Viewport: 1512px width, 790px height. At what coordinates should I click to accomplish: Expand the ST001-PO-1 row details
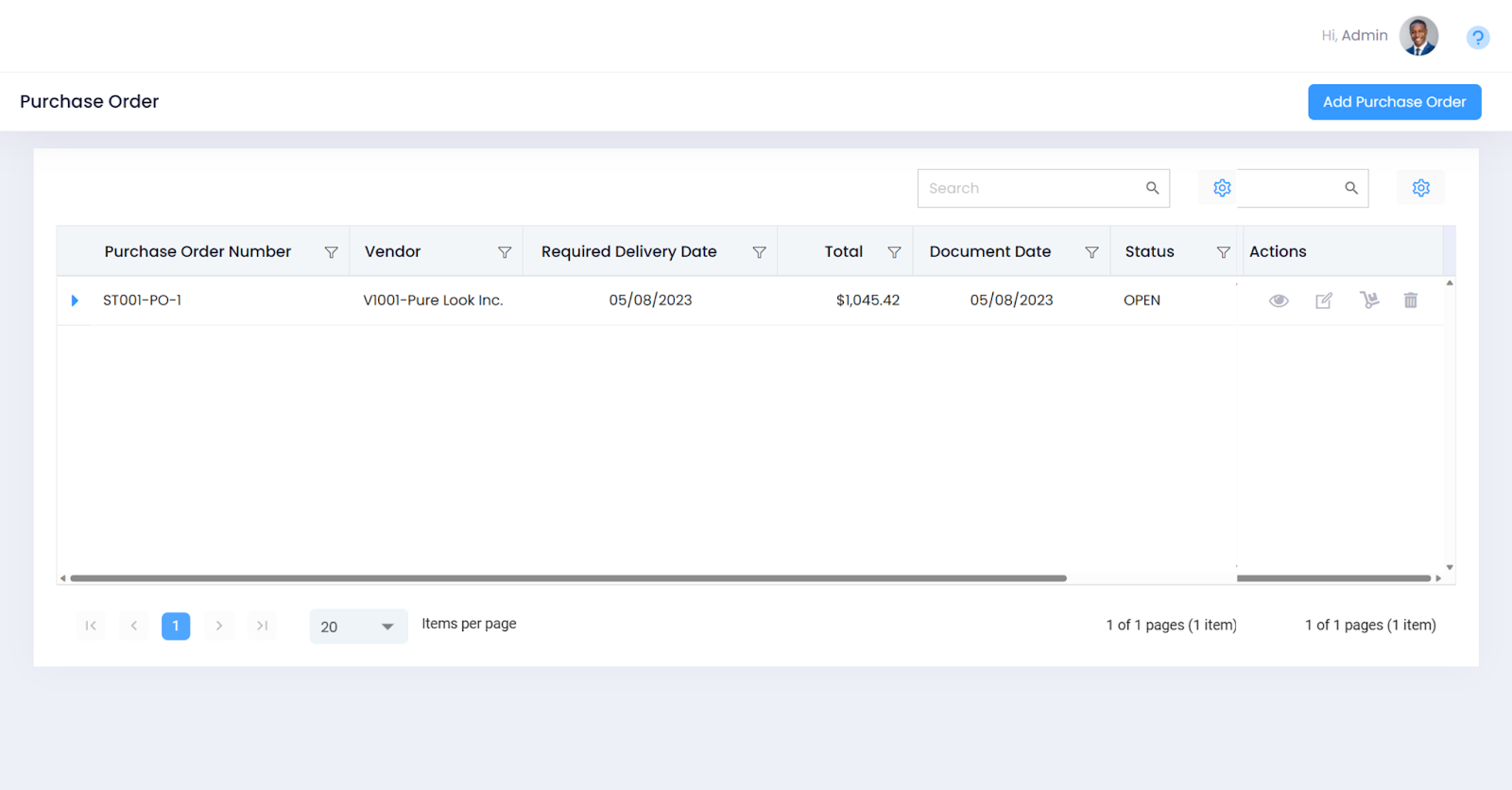pyautogui.click(x=75, y=301)
